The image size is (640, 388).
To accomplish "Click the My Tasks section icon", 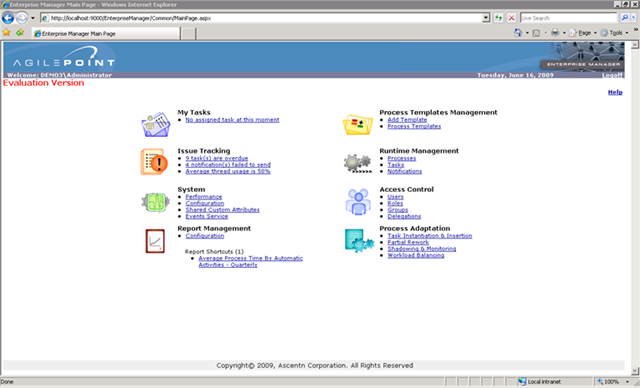I will click(x=156, y=124).
